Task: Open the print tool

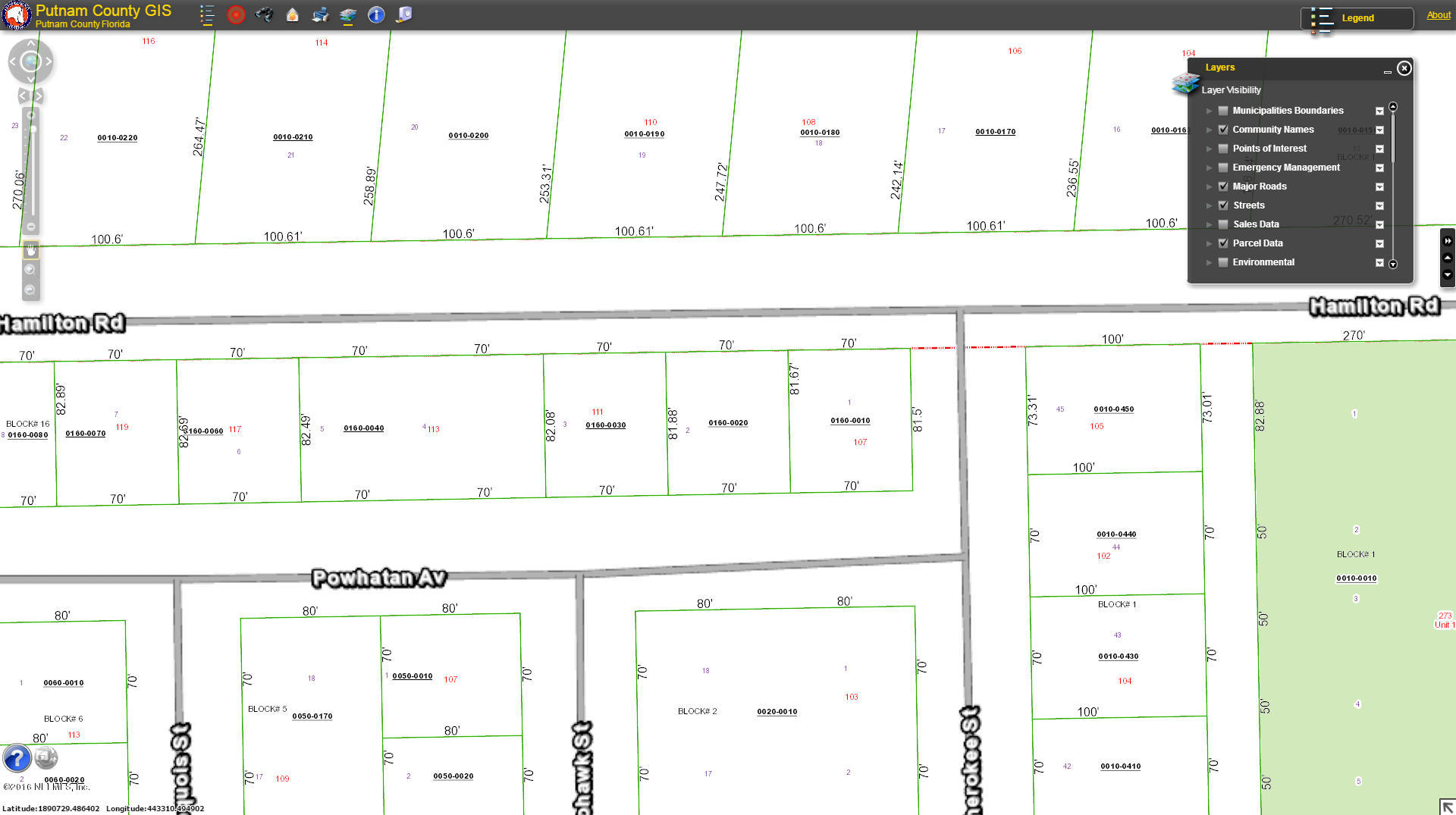Action: [x=320, y=14]
